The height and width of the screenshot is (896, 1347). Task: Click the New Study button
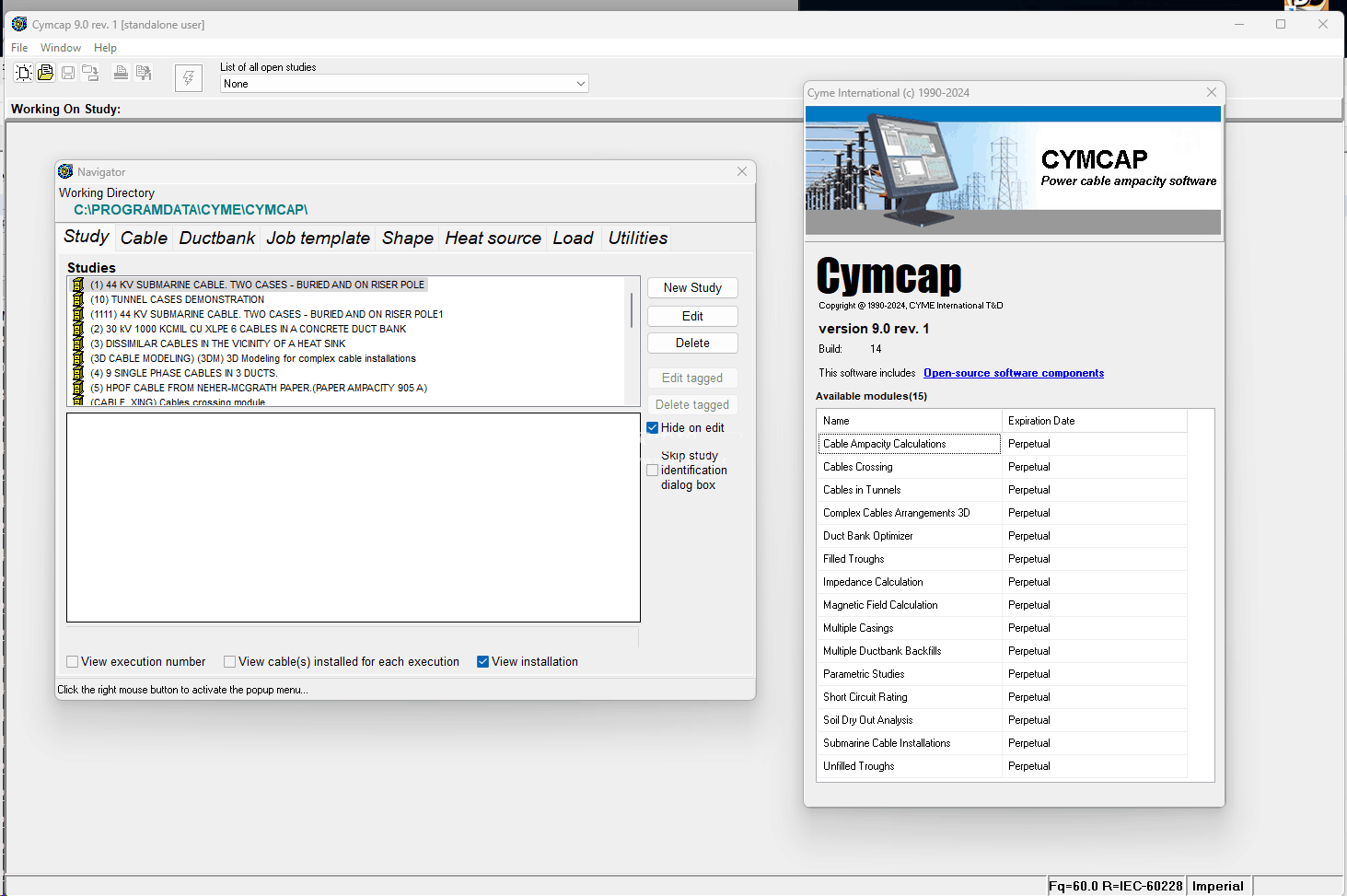tap(692, 287)
